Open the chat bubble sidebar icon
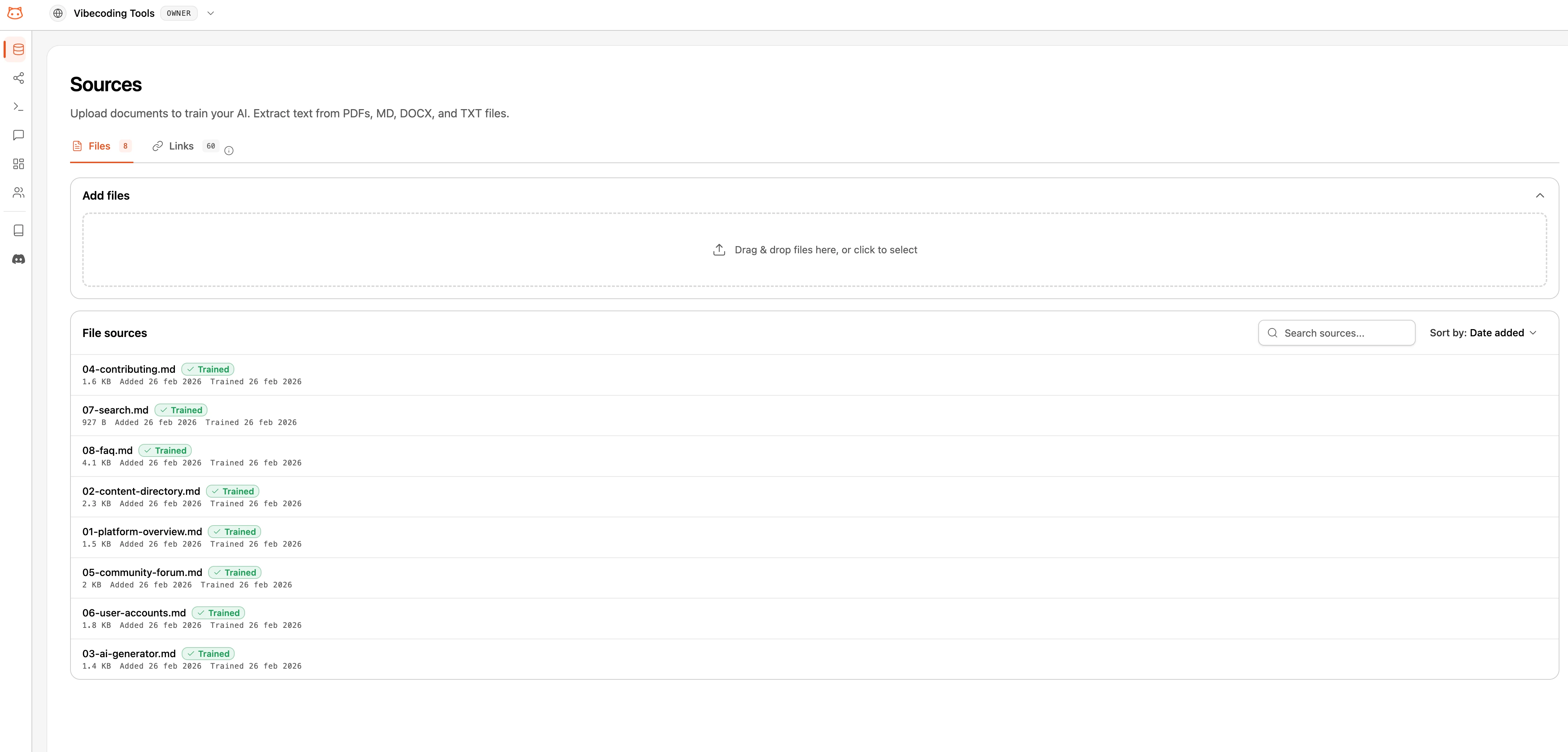This screenshot has width=1568, height=752. click(x=18, y=135)
